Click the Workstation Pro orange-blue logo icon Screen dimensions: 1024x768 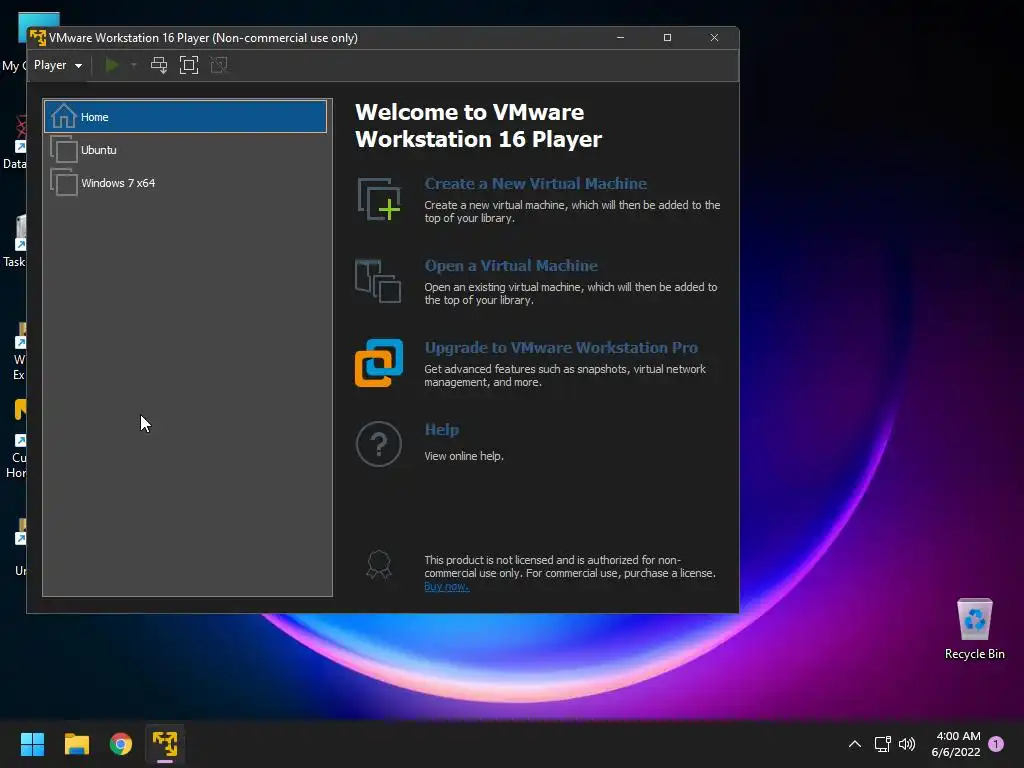coord(379,362)
